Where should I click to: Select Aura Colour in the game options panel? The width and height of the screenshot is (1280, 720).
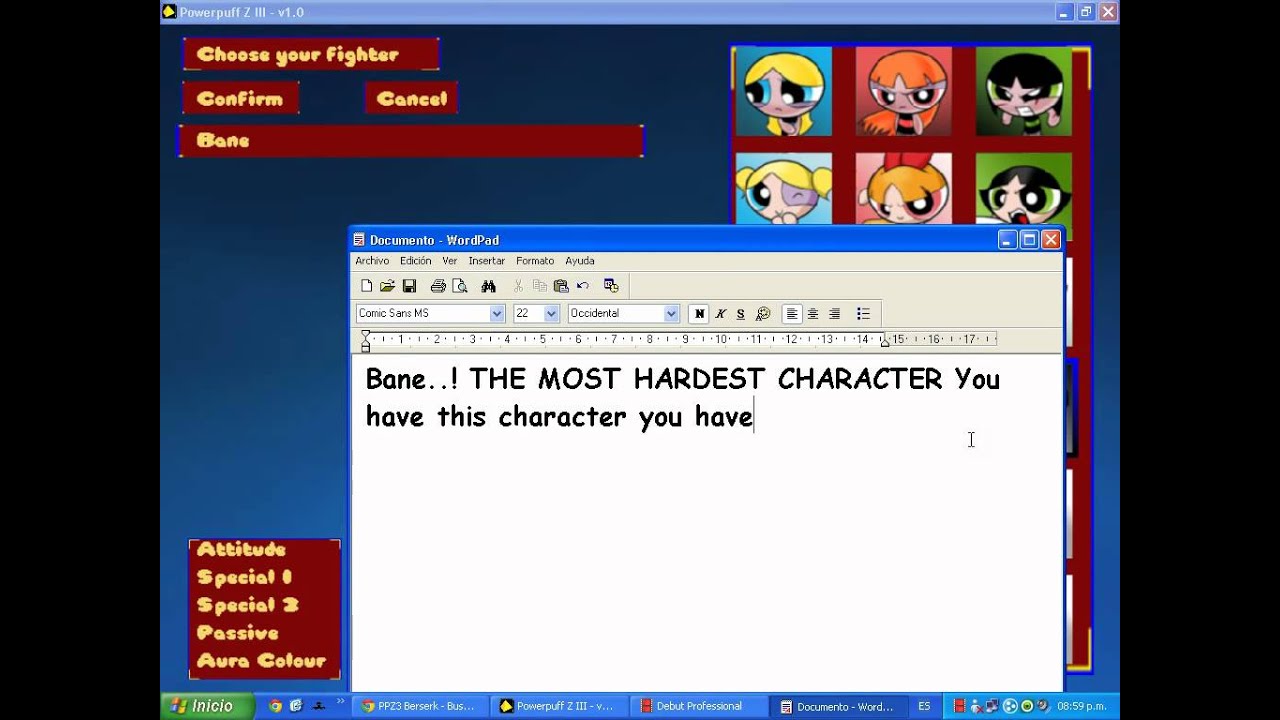point(261,661)
